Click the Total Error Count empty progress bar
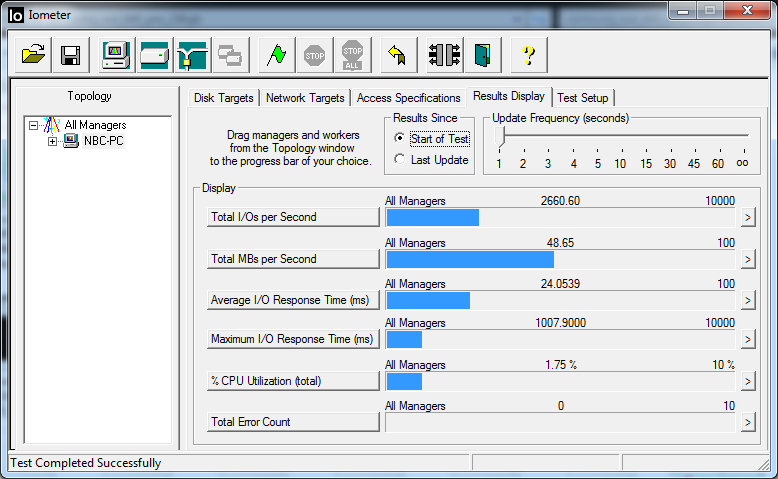 (560, 422)
